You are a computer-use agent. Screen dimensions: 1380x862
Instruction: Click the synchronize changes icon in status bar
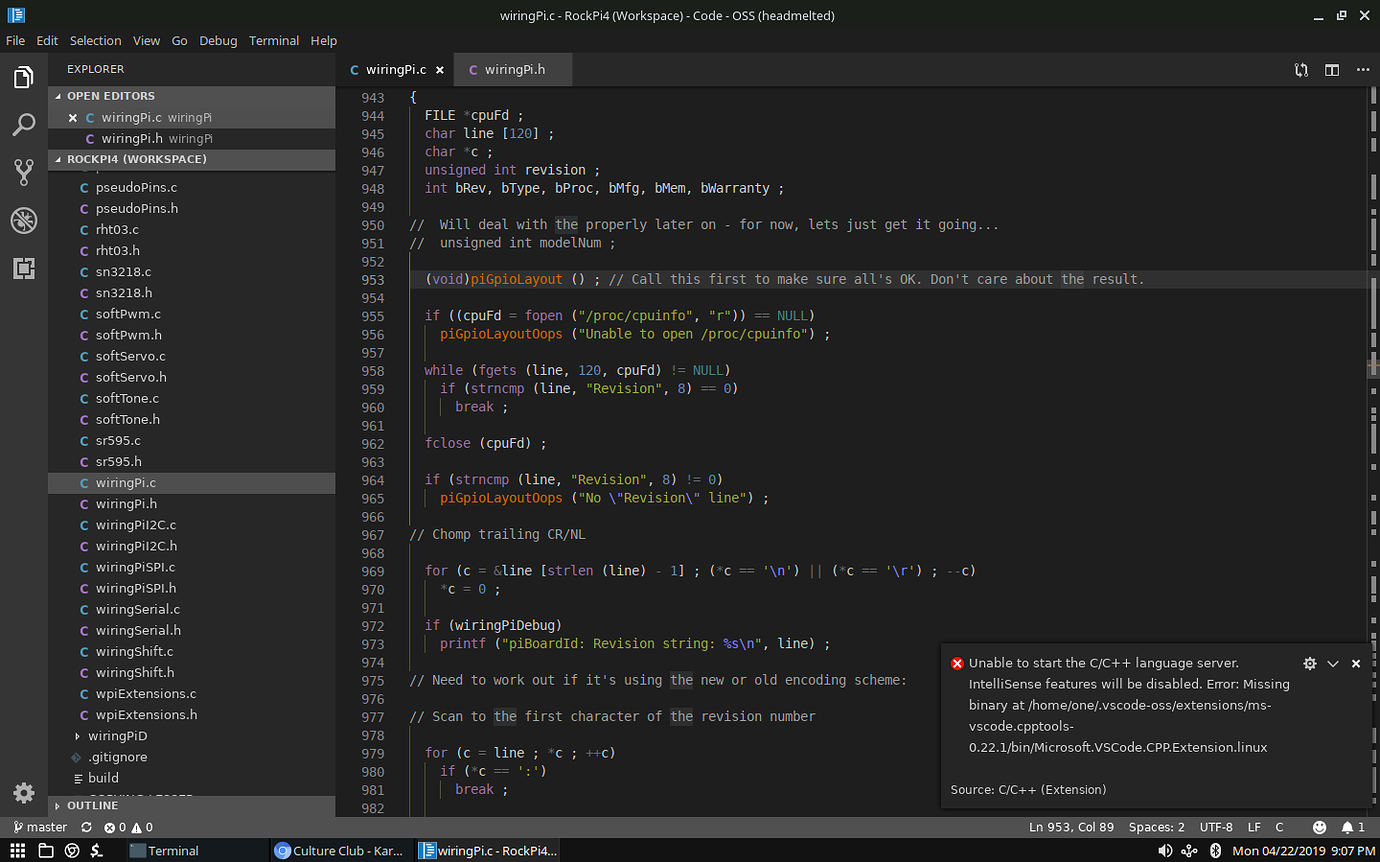coord(86,827)
